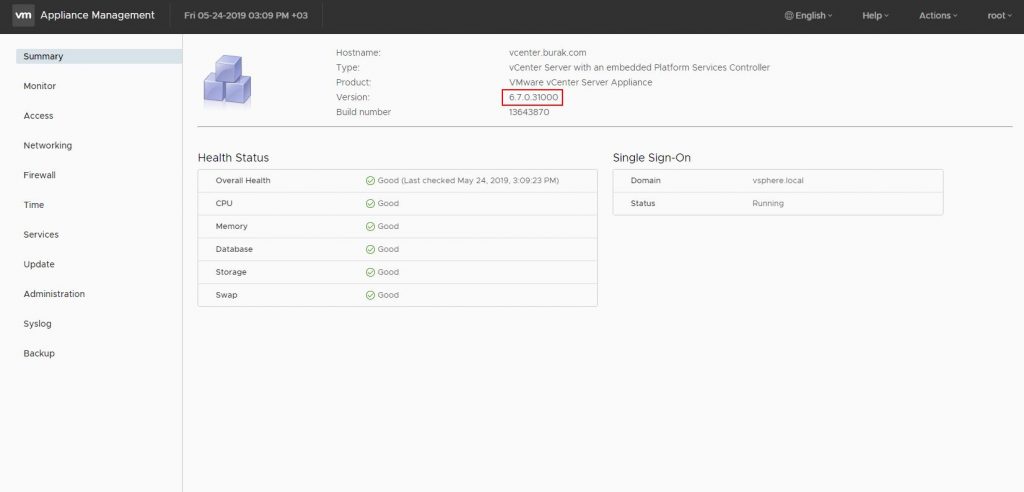The width and height of the screenshot is (1024, 492).
Task: Click the Version: field label
Action: [353, 97]
